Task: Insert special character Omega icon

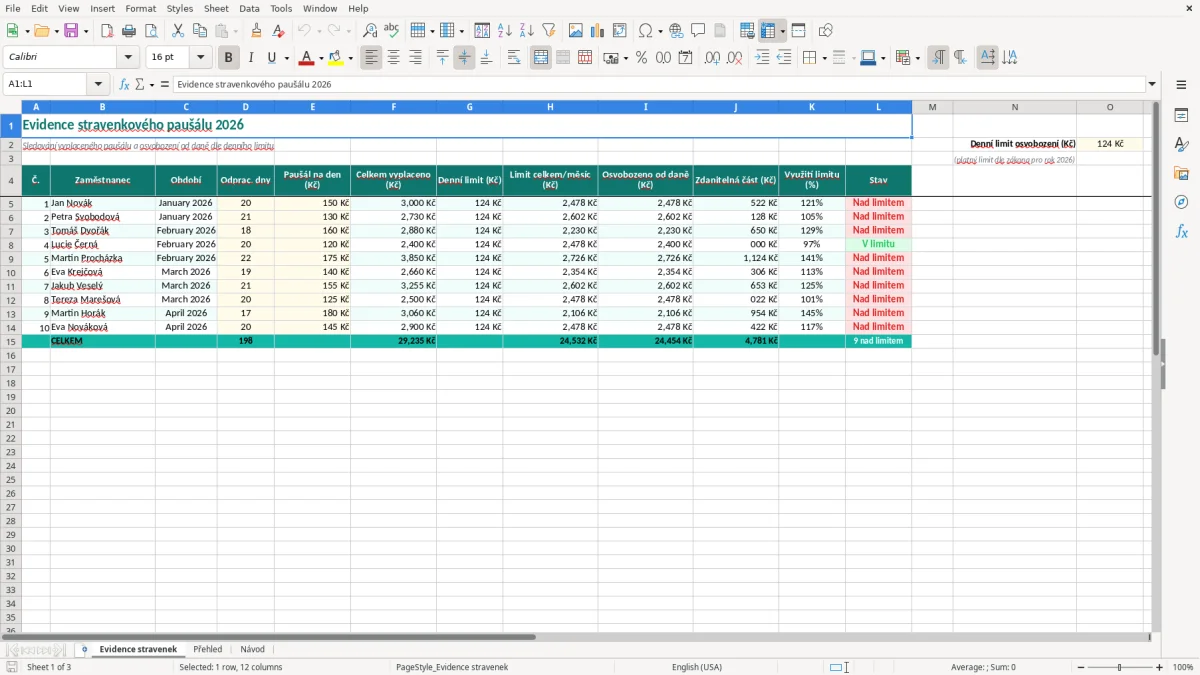Action: coord(646,31)
